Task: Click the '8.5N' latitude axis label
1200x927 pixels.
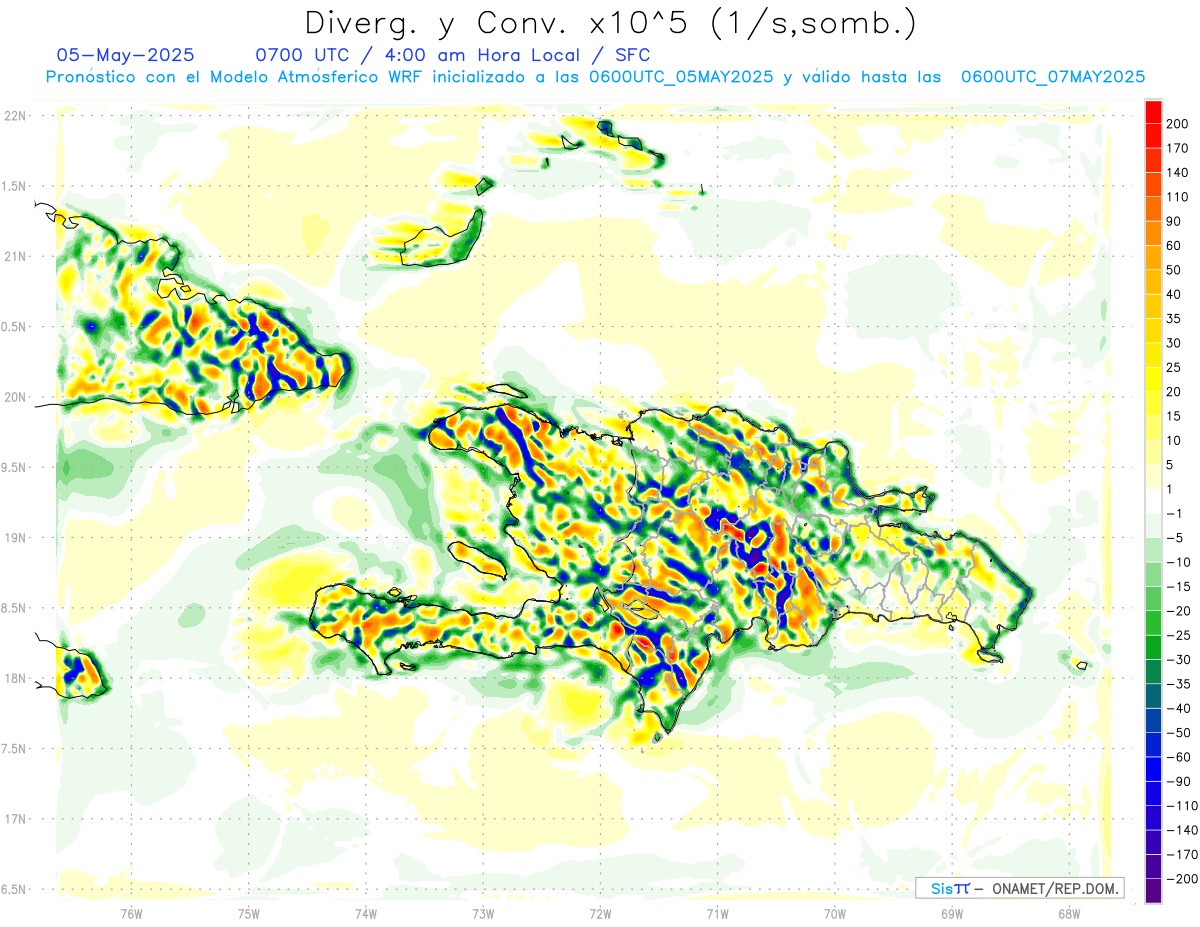Action: (x=14, y=608)
